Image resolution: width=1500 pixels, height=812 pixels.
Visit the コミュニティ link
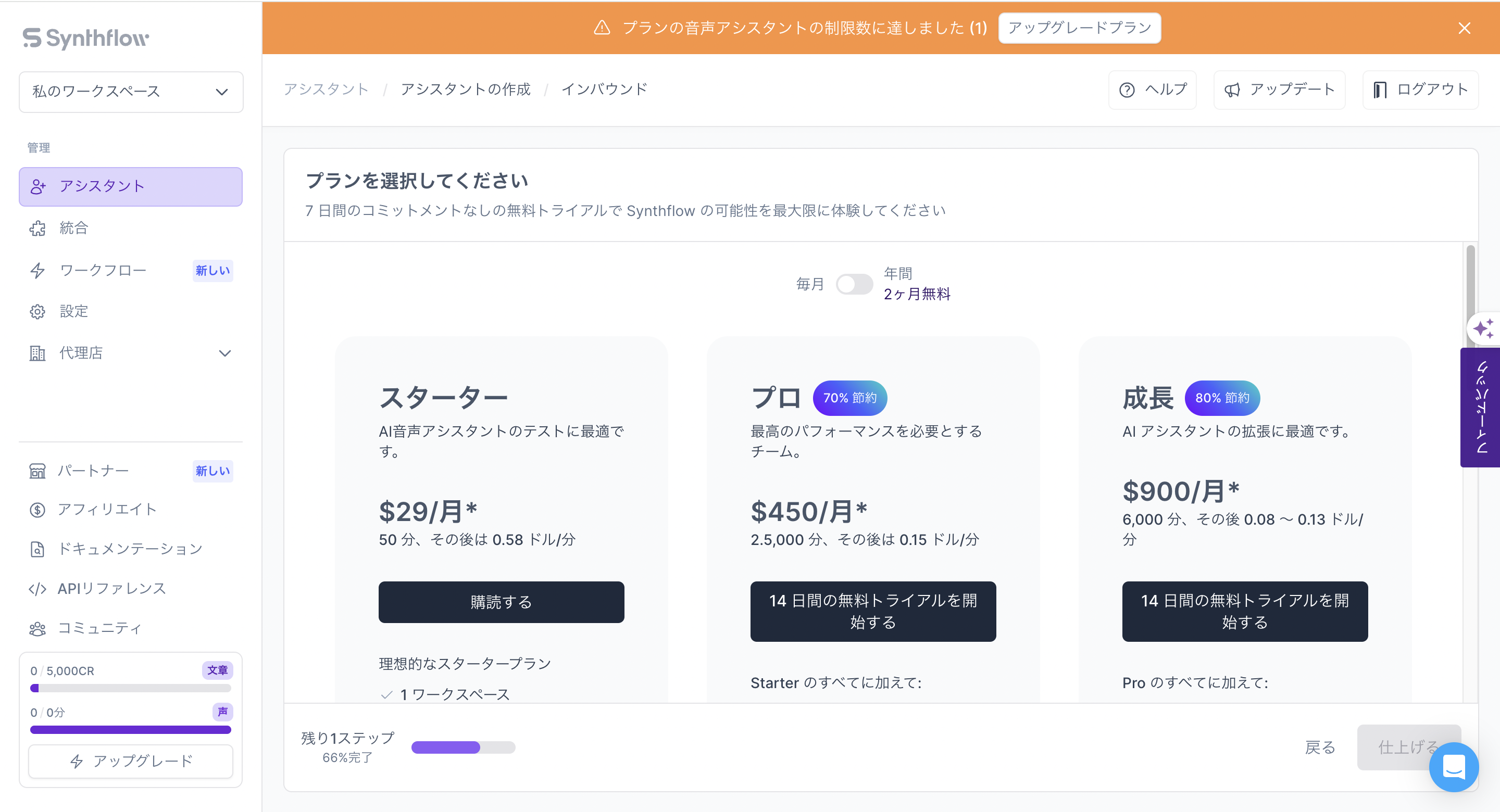tap(131, 629)
